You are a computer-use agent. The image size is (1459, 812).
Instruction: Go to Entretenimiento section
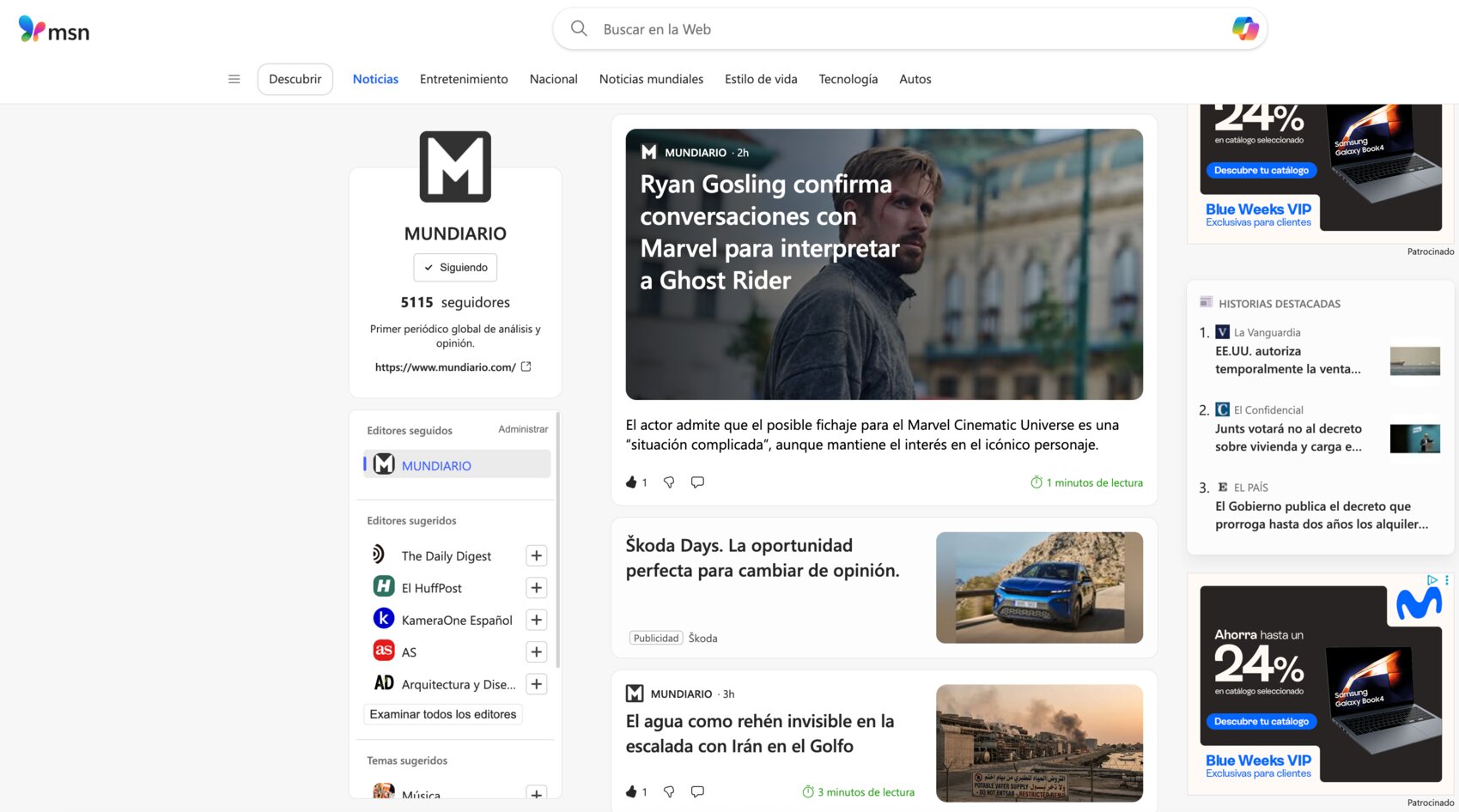click(464, 79)
